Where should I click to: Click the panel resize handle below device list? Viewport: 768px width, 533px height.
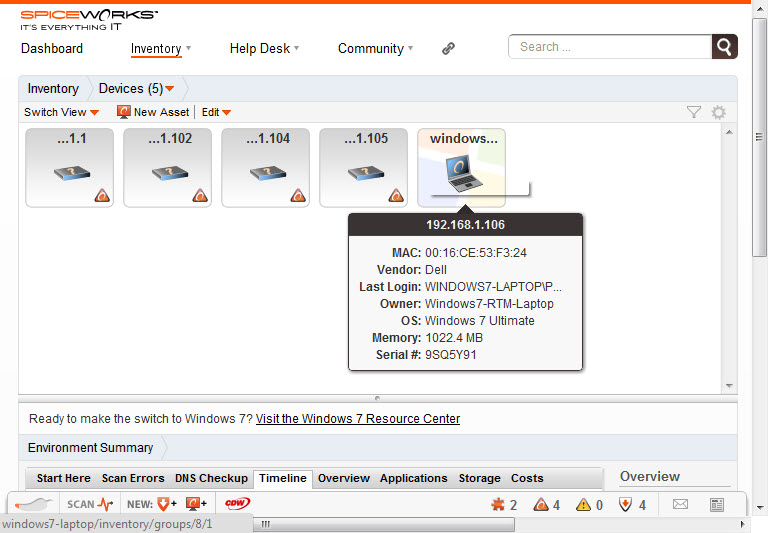pos(377,398)
